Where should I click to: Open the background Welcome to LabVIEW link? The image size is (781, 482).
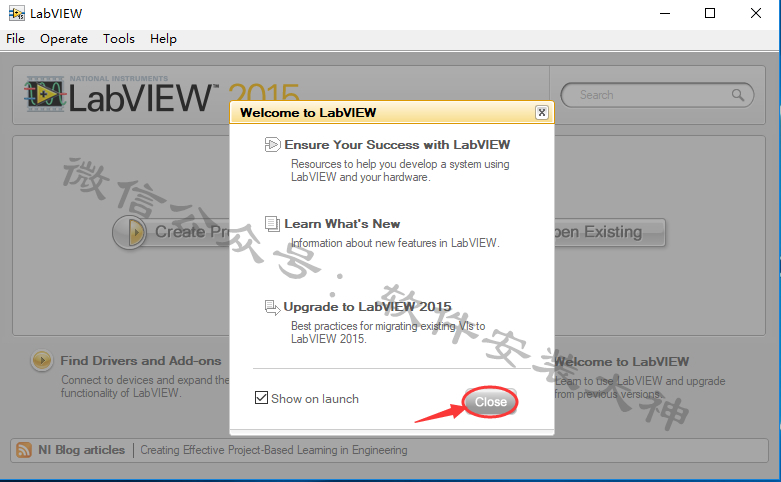point(622,362)
